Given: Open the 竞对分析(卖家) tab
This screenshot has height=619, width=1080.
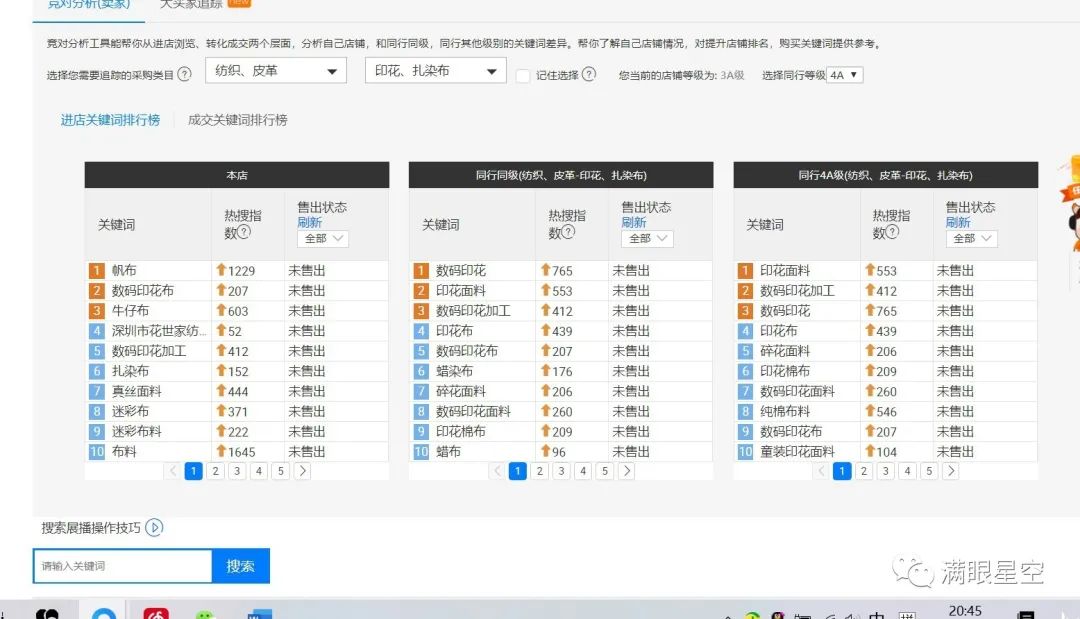Looking at the screenshot, I should [88, 4].
